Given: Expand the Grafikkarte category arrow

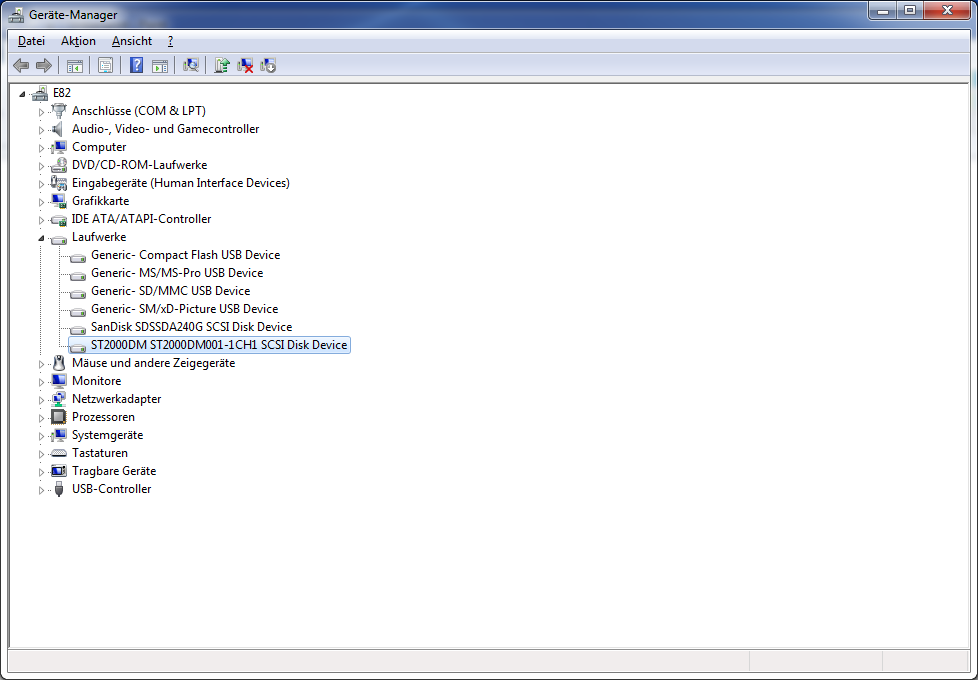Looking at the screenshot, I should click(x=41, y=202).
